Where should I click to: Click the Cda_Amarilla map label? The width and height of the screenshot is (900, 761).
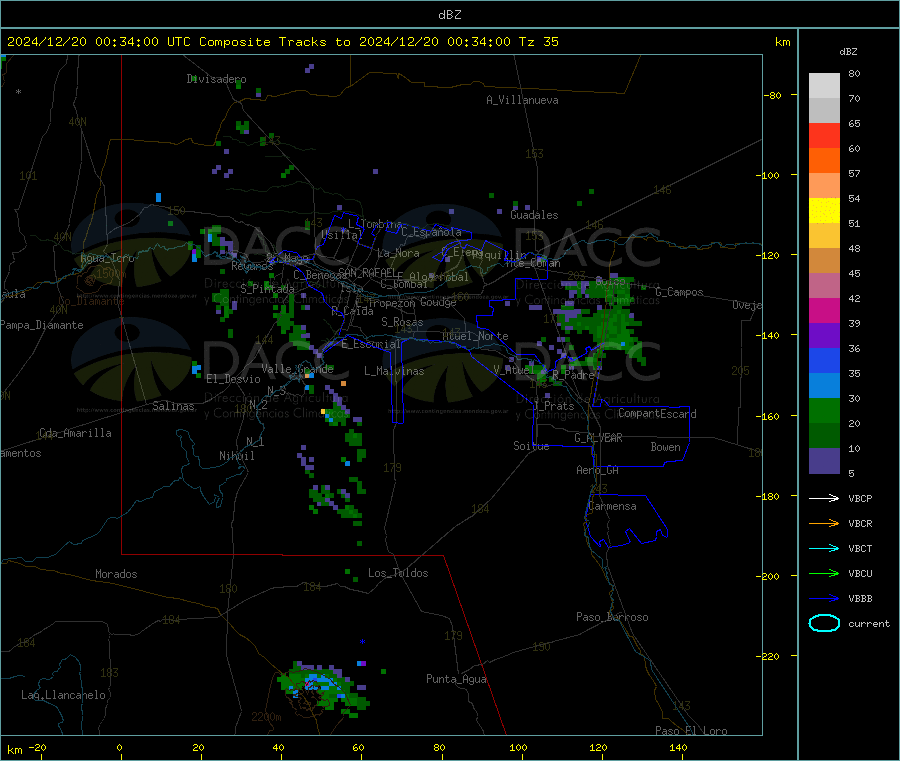coord(75,433)
